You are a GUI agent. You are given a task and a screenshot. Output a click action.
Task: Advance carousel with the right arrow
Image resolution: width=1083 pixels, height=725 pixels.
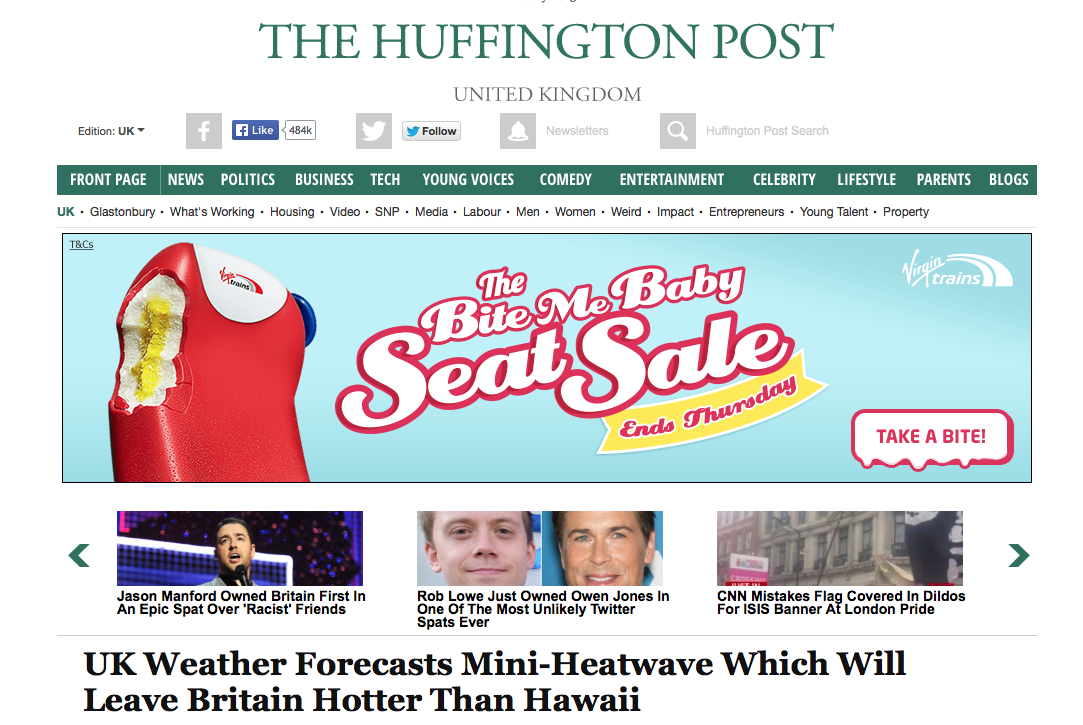pos(1019,555)
